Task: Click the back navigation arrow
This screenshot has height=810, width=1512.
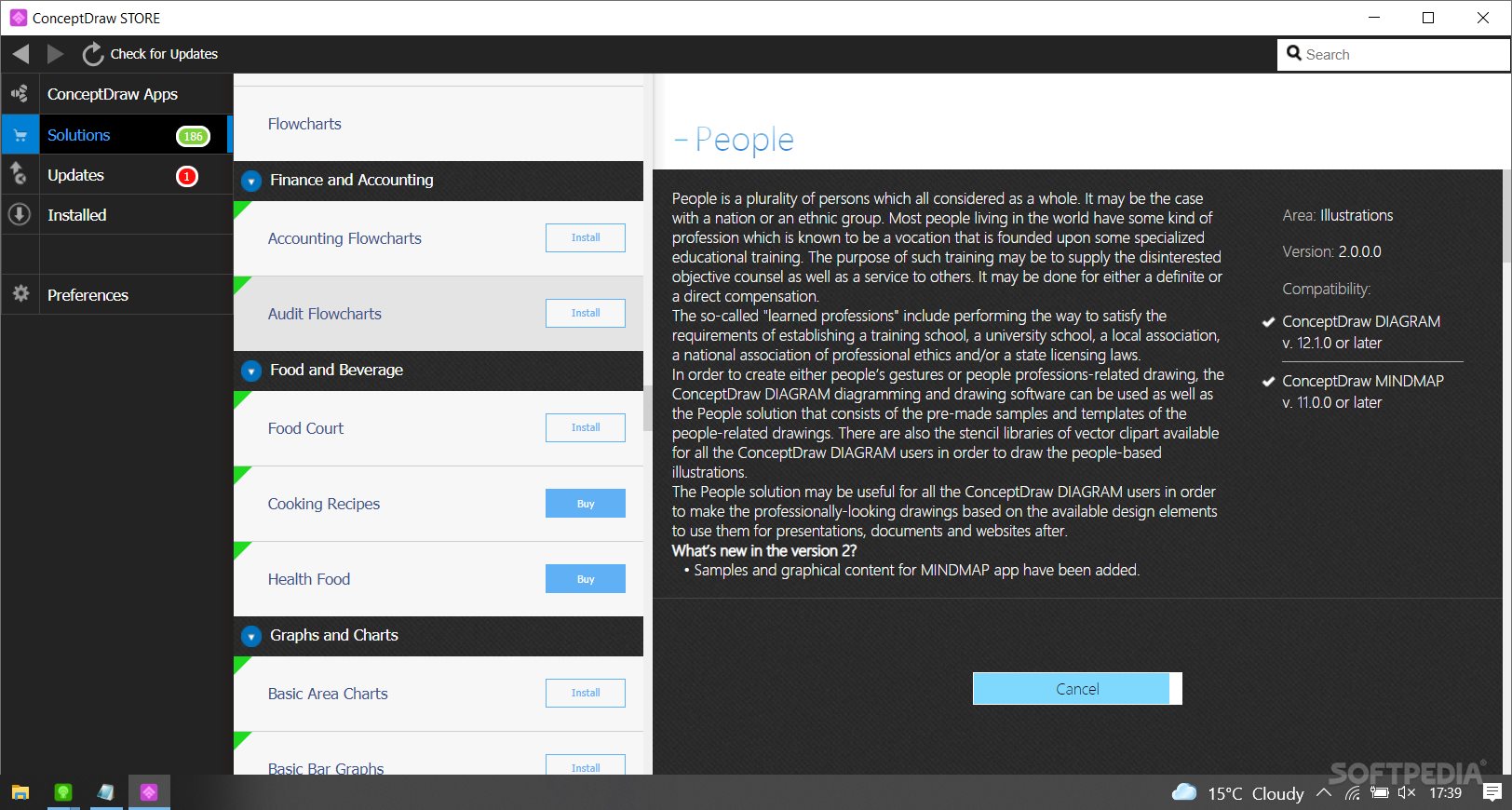Action: pos(20,54)
